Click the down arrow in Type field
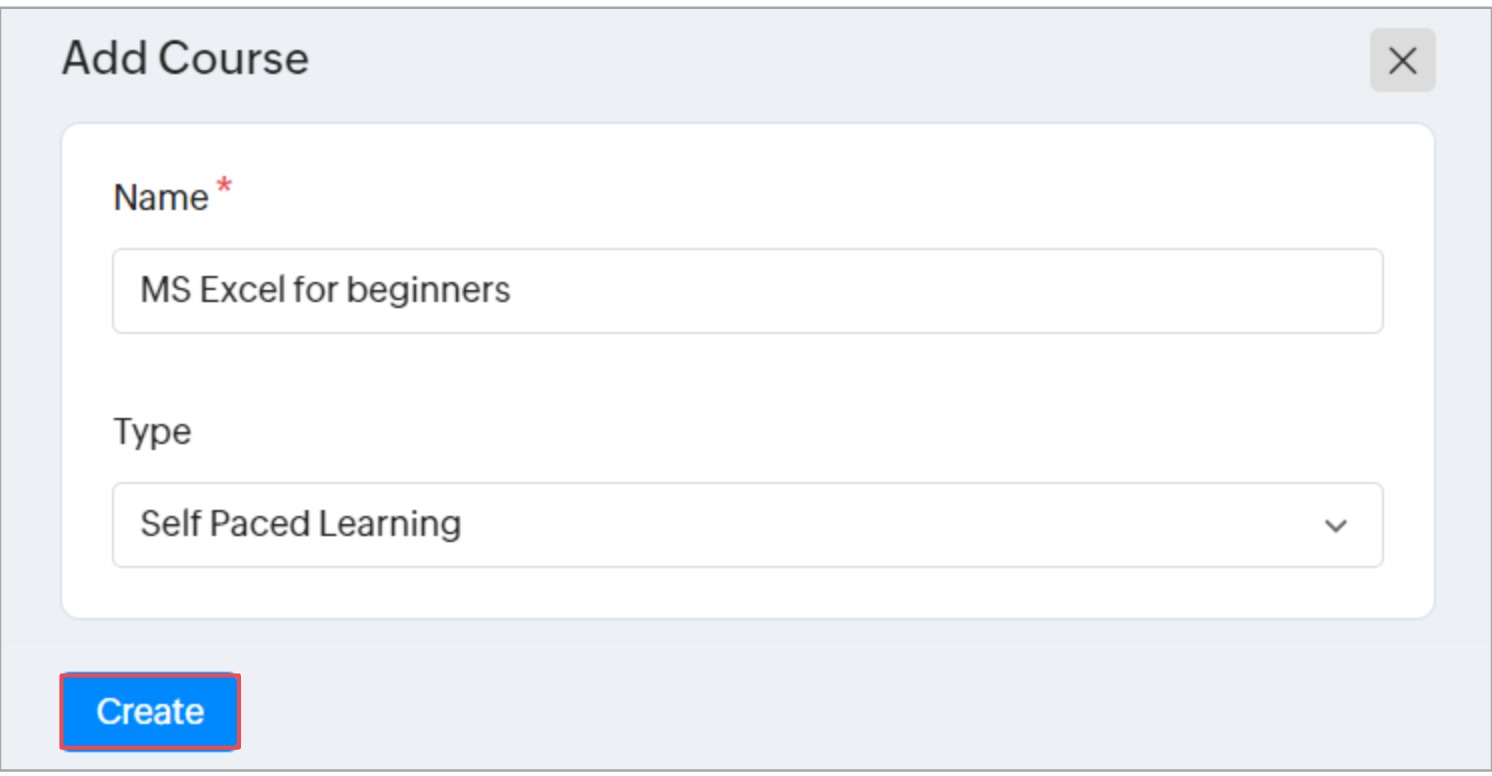The width and height of the screenshot is (1492, 776). (x=1335, y=526)
